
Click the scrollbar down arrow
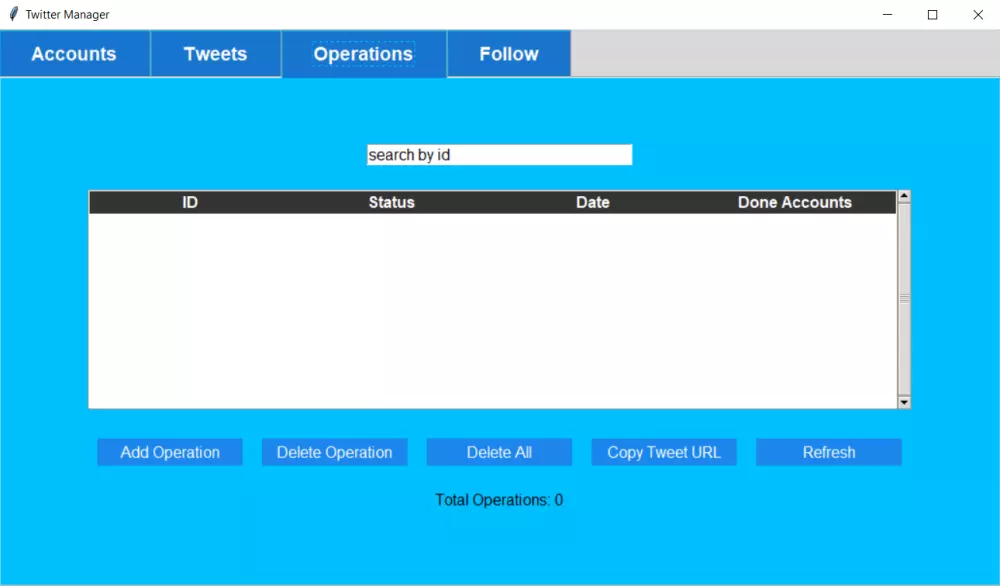pyautogui.click(x=904, y=402)
